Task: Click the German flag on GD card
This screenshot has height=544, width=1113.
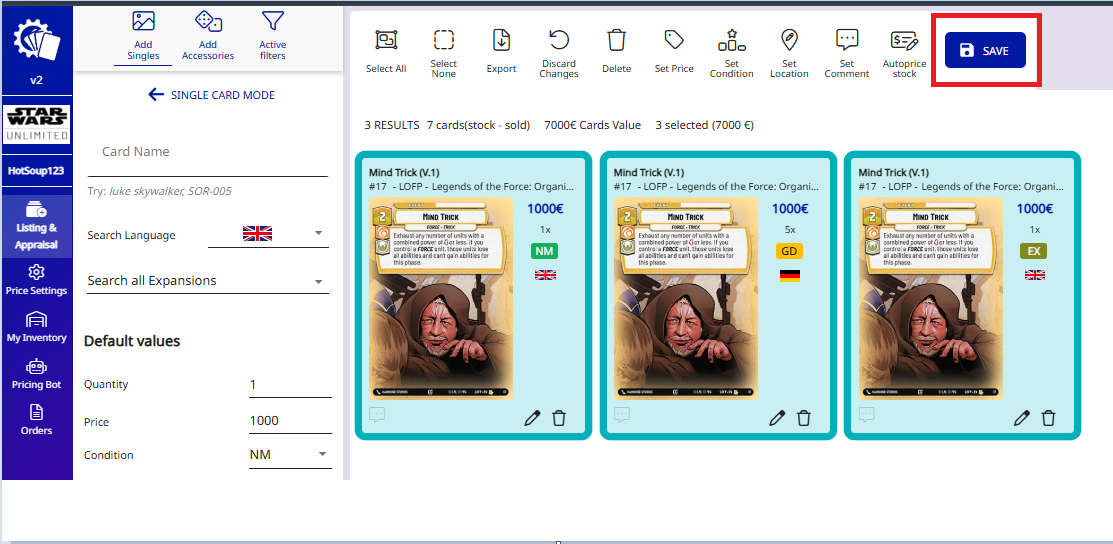Action: pos(790,276)
